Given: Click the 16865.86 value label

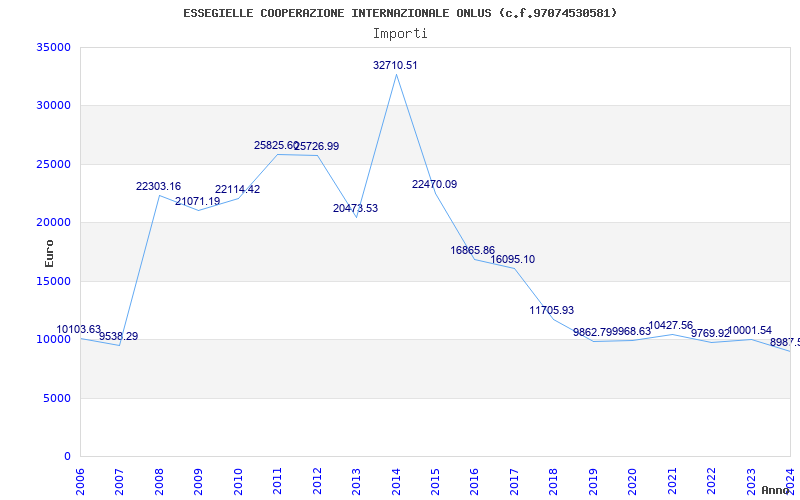Looking at the screenshot, I should coord(472,251).
